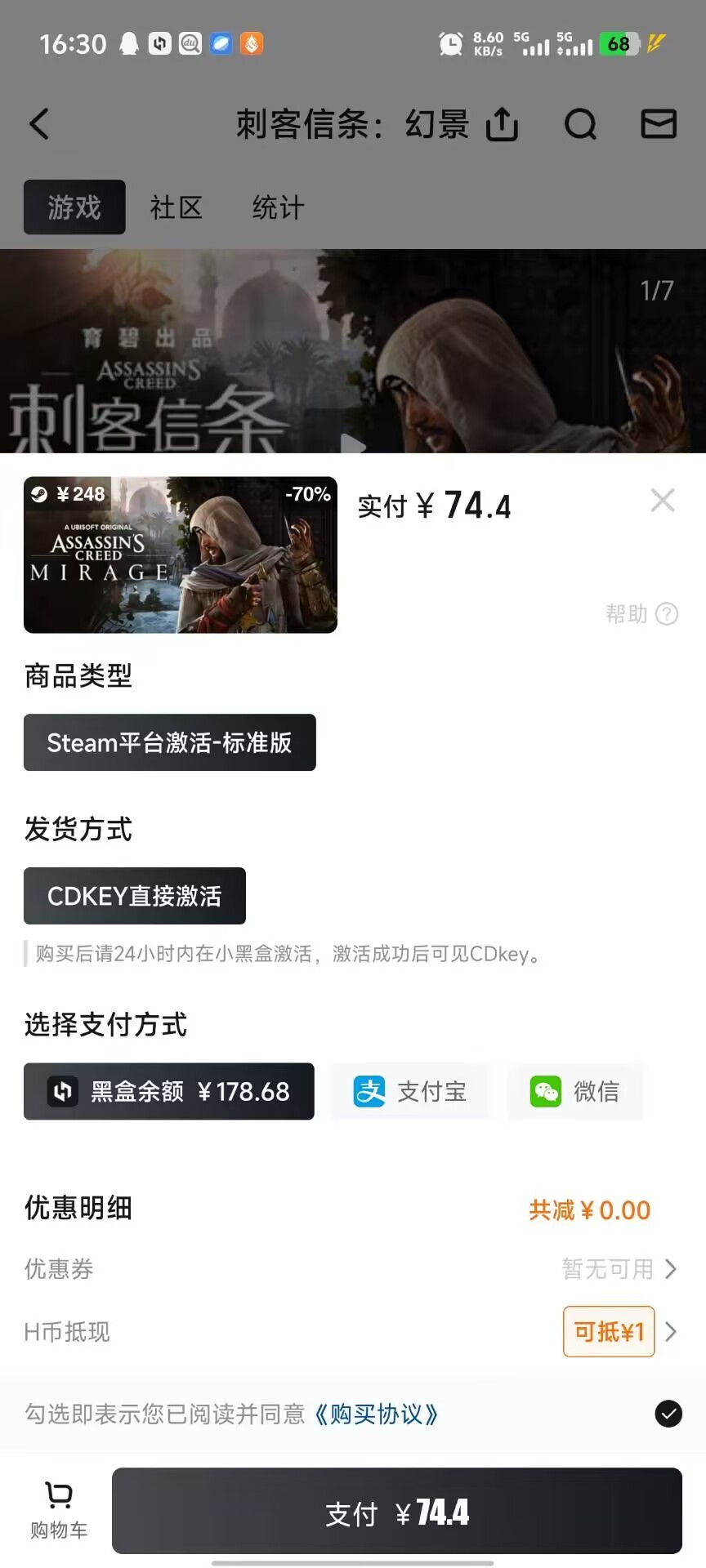706x1568 pixels.
Task: Open the mail envelope icon
Action: (659, 124)
